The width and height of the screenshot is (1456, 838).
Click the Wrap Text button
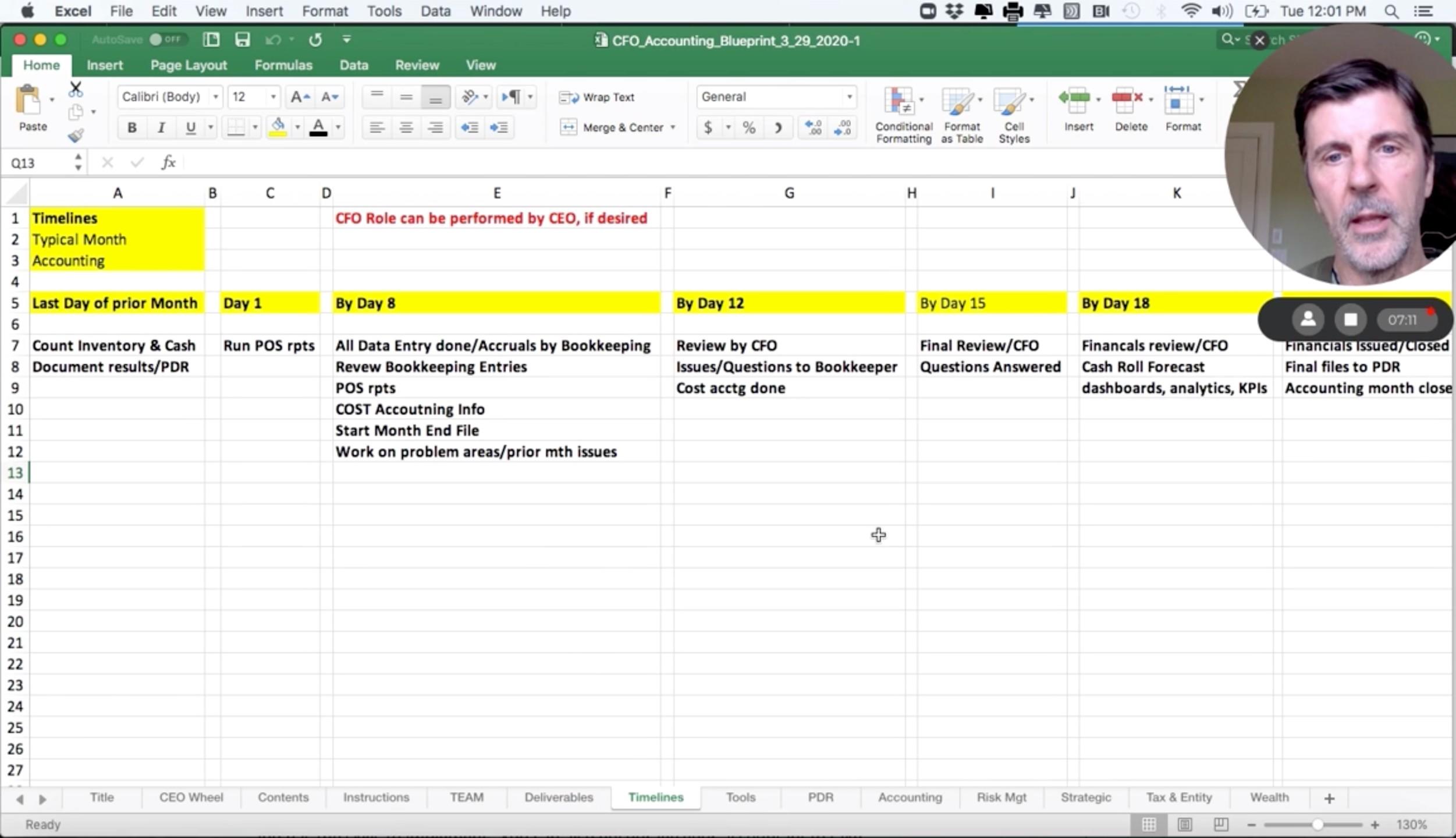point(598,97)
